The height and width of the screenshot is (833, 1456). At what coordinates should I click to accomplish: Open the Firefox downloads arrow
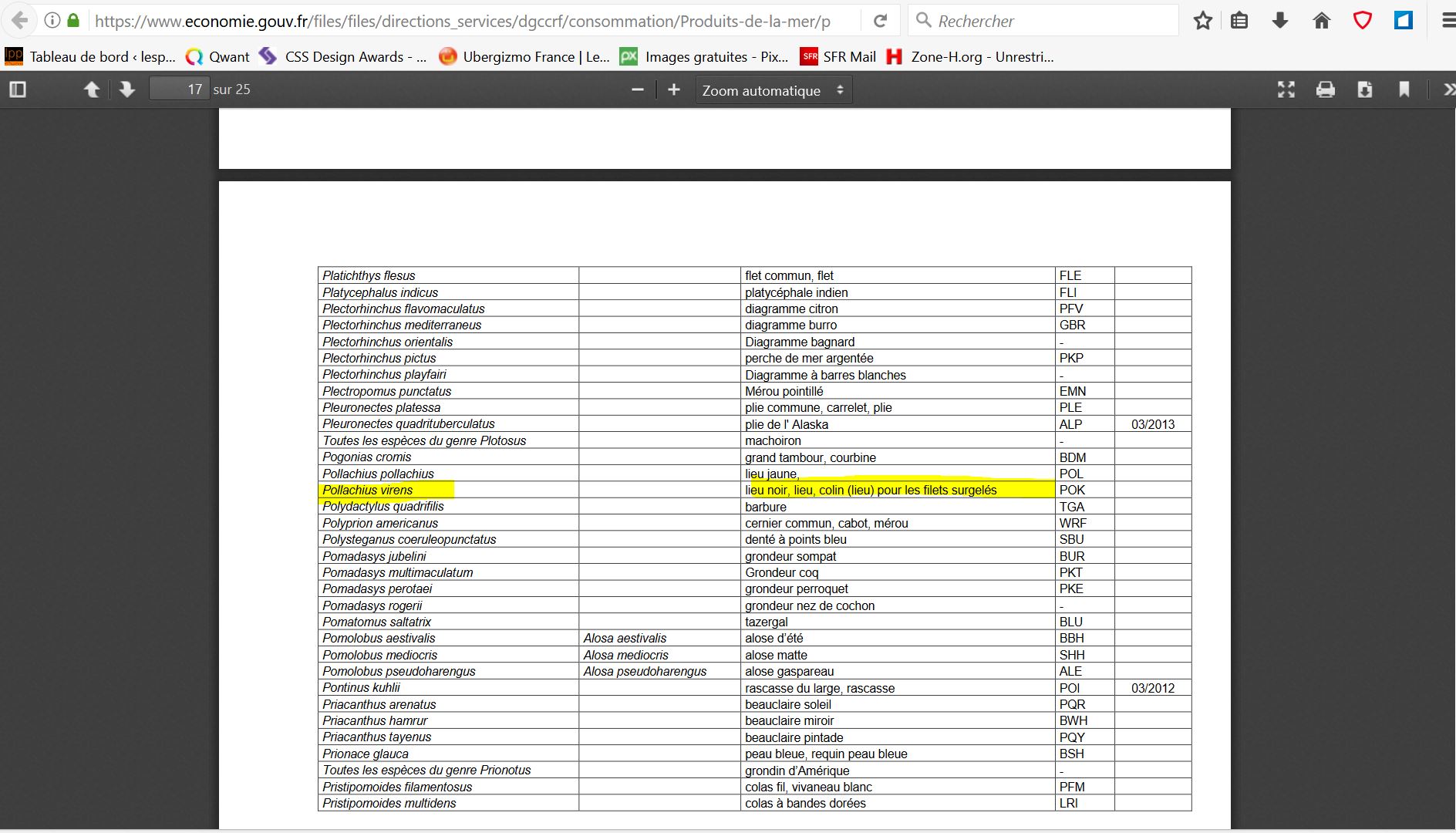pyautogui.click(x=1280, y=21)
